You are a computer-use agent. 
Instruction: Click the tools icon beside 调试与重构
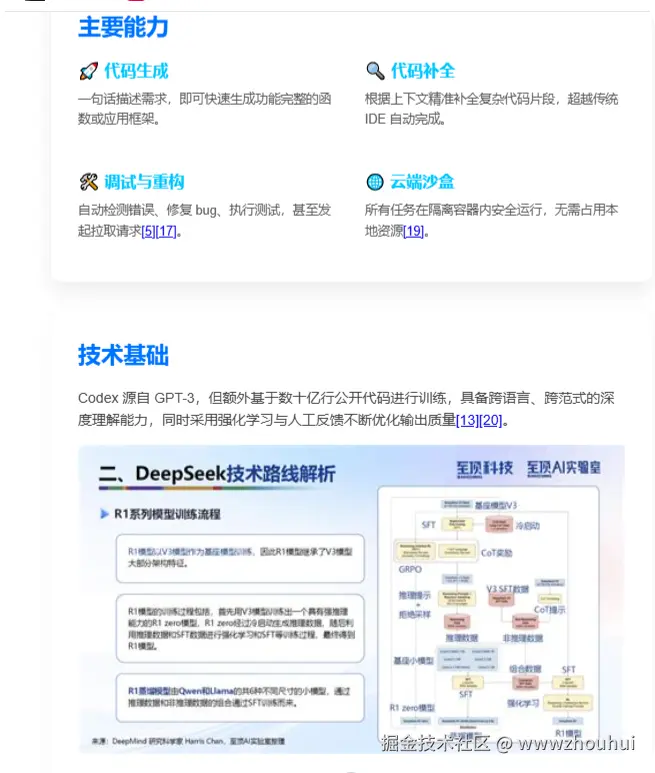pyautogui.click(x=89, y=182)
